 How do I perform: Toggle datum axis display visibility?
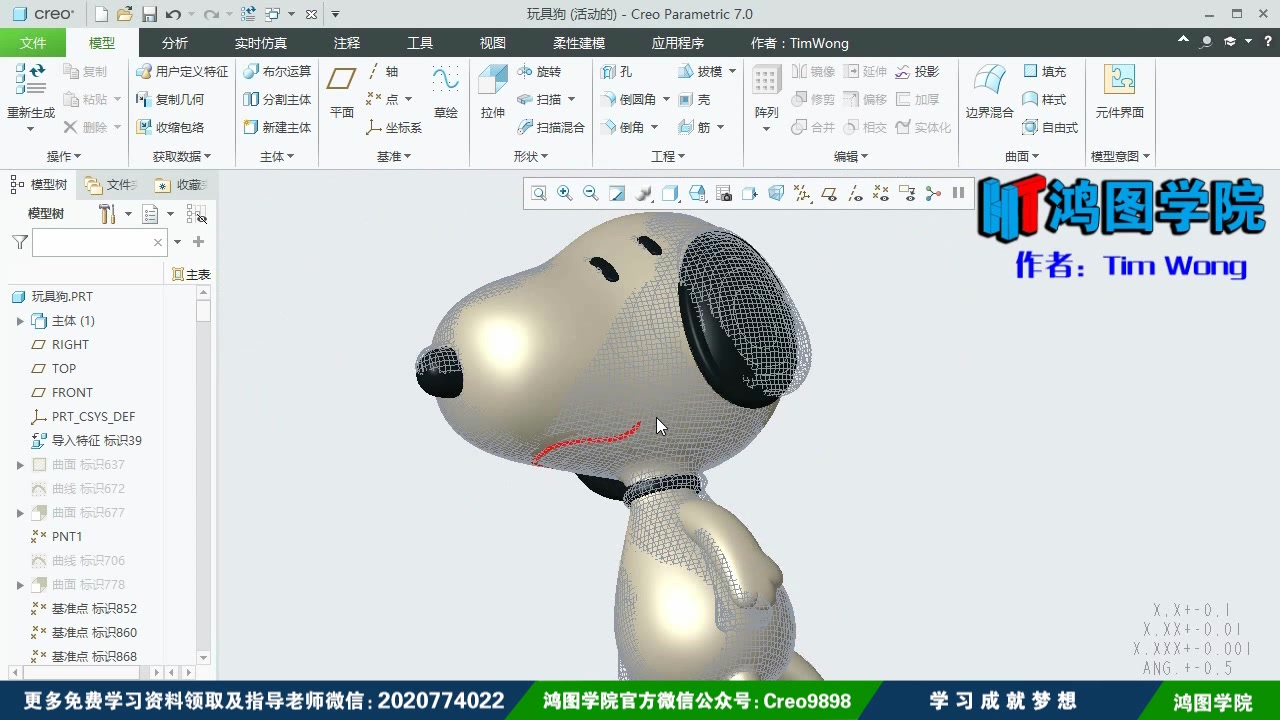click(854, 193)
